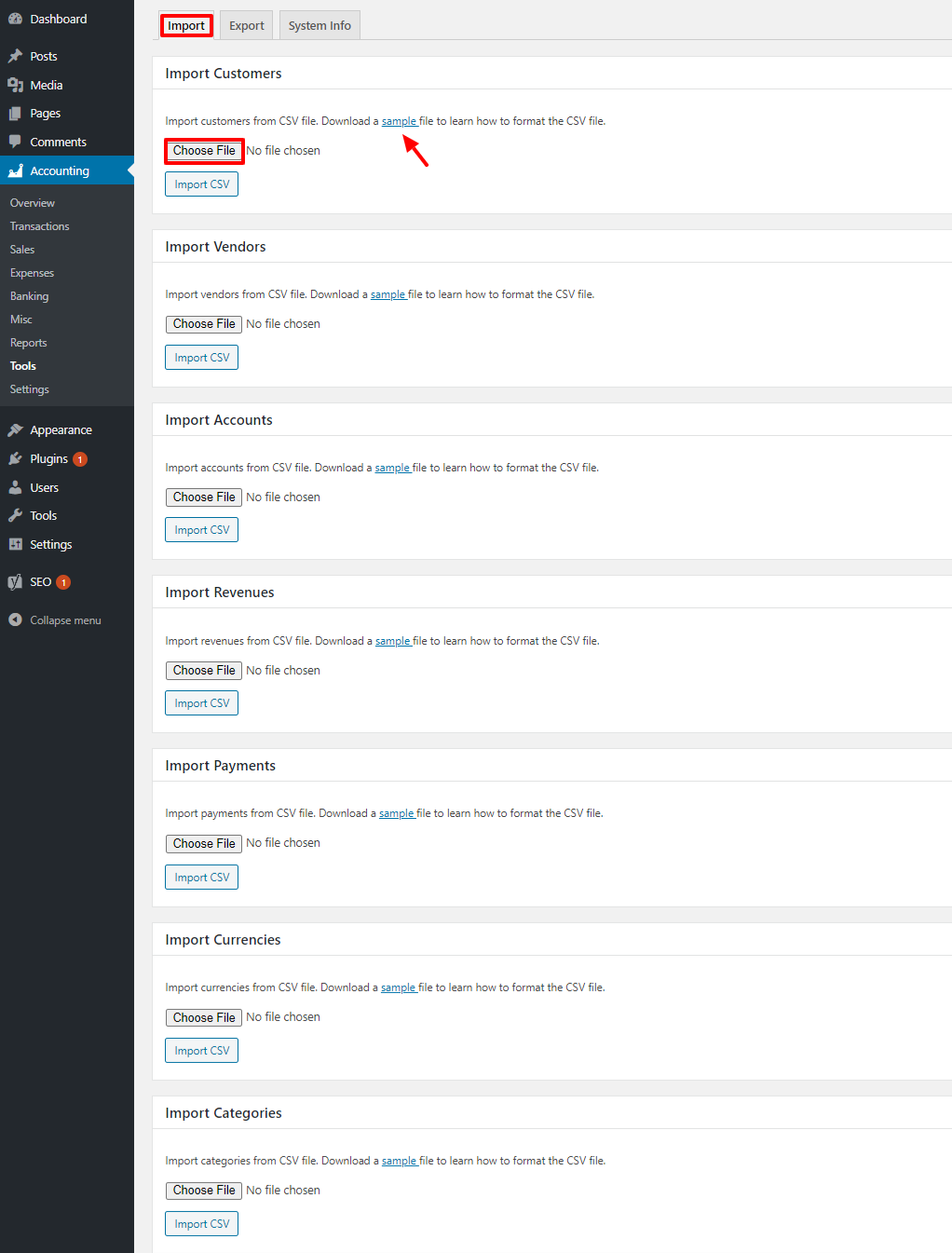Viewport: 952px width, 1253px height.
Task: Click the Posts pushpin icon
Action: pyautogui.click(x=15, y=56)
